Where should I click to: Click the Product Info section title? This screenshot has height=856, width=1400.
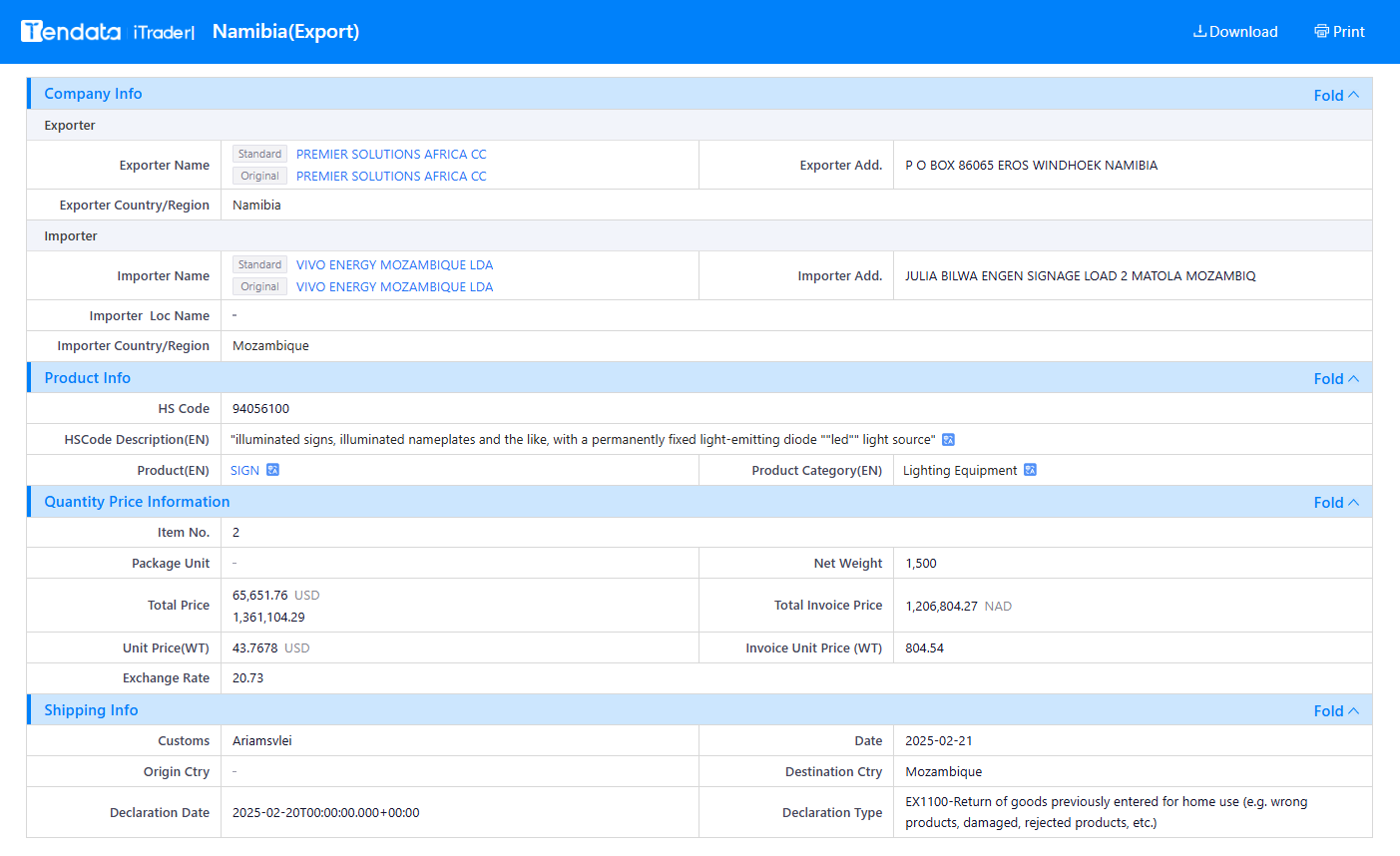click(87, 377)
